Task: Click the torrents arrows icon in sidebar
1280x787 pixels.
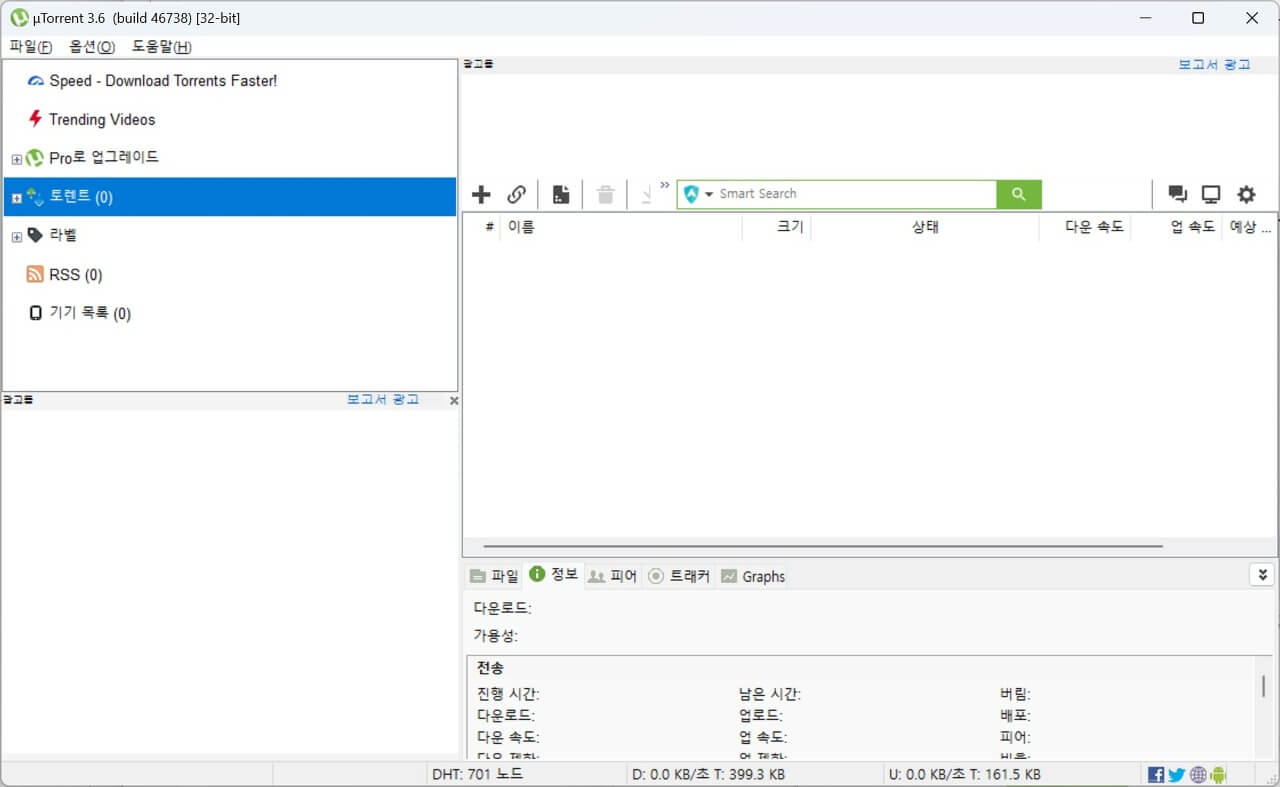Action: [35, 197]
